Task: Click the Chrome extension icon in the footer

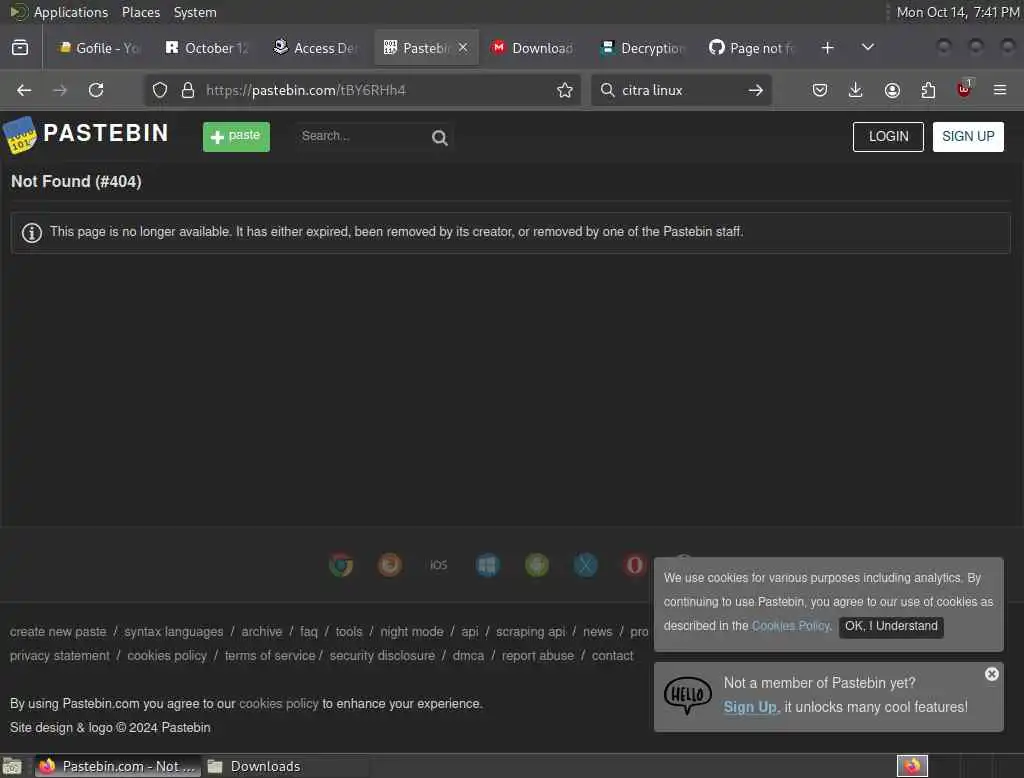Action: point(341,564)
